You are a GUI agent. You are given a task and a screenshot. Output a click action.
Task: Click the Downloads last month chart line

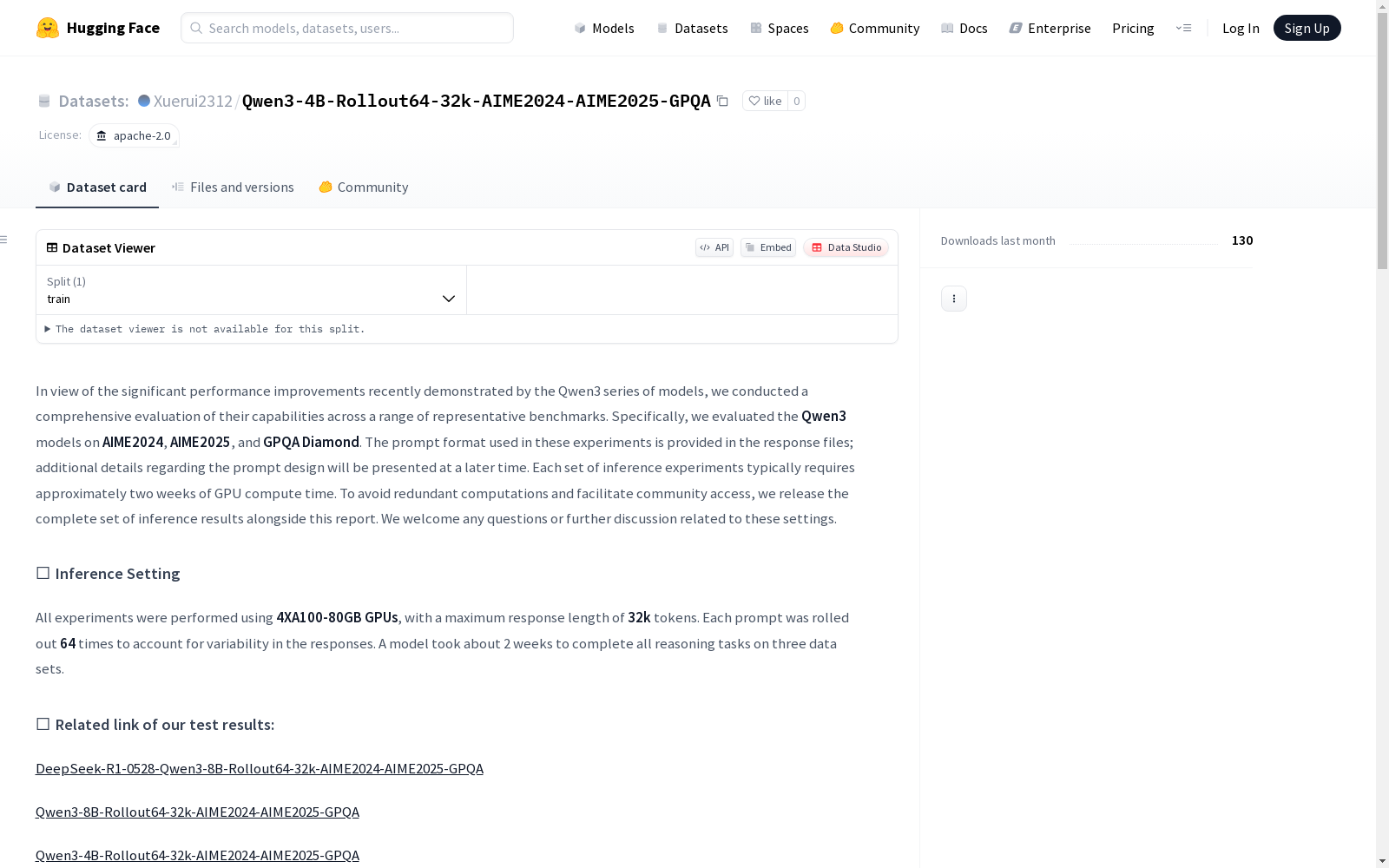point(1143,243)
